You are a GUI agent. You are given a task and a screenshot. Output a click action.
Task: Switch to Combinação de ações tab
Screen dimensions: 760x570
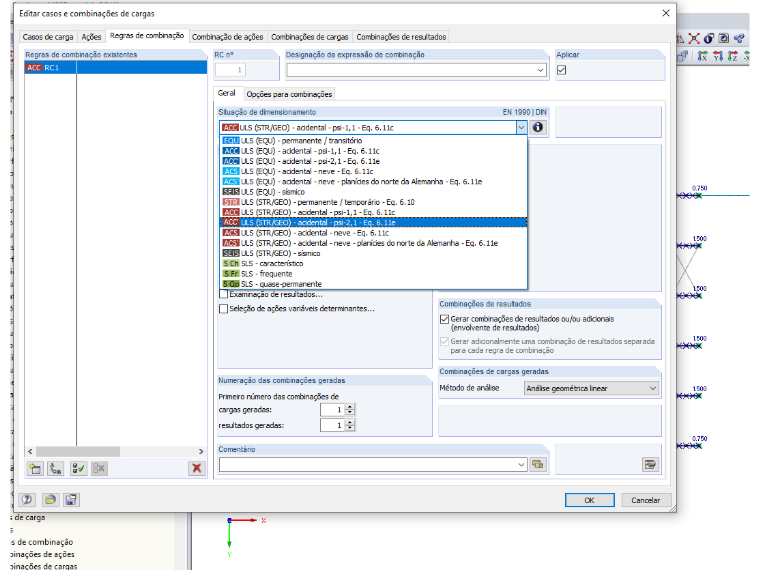pyautogui.click(x=227, y=37)
